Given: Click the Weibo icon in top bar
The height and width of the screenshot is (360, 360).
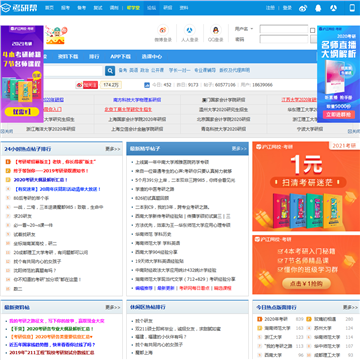Looking at the screenshot, I should (303, 8).
